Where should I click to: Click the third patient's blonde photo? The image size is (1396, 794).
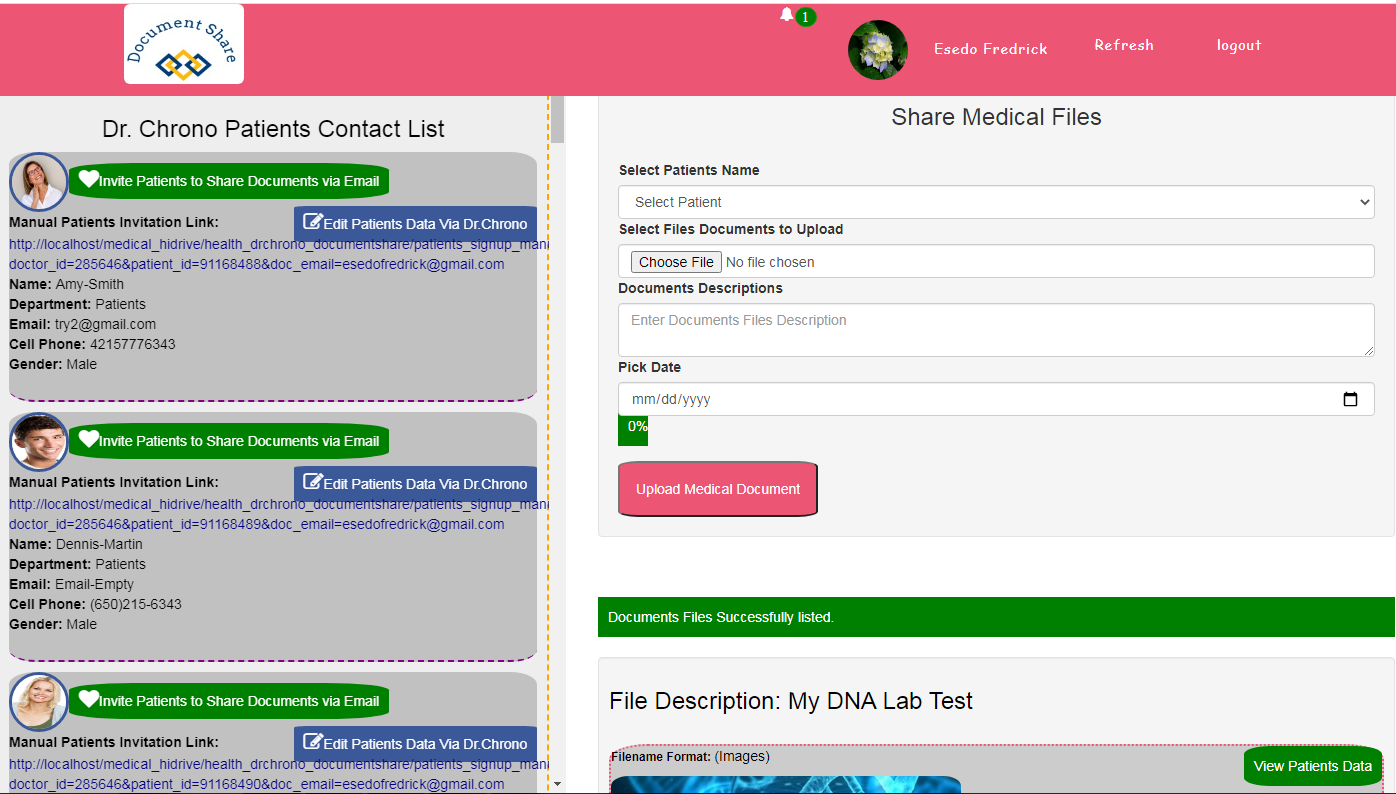click(39, 702)
